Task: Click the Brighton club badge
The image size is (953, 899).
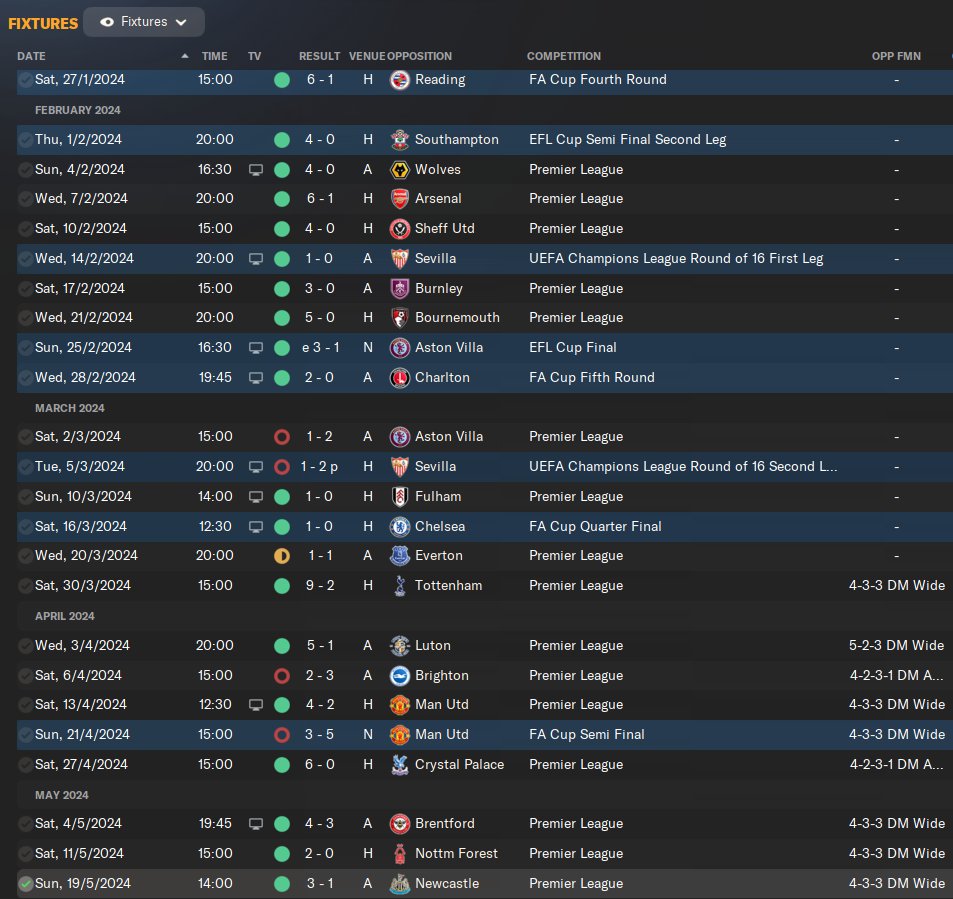Action: (x=399, y=675)
